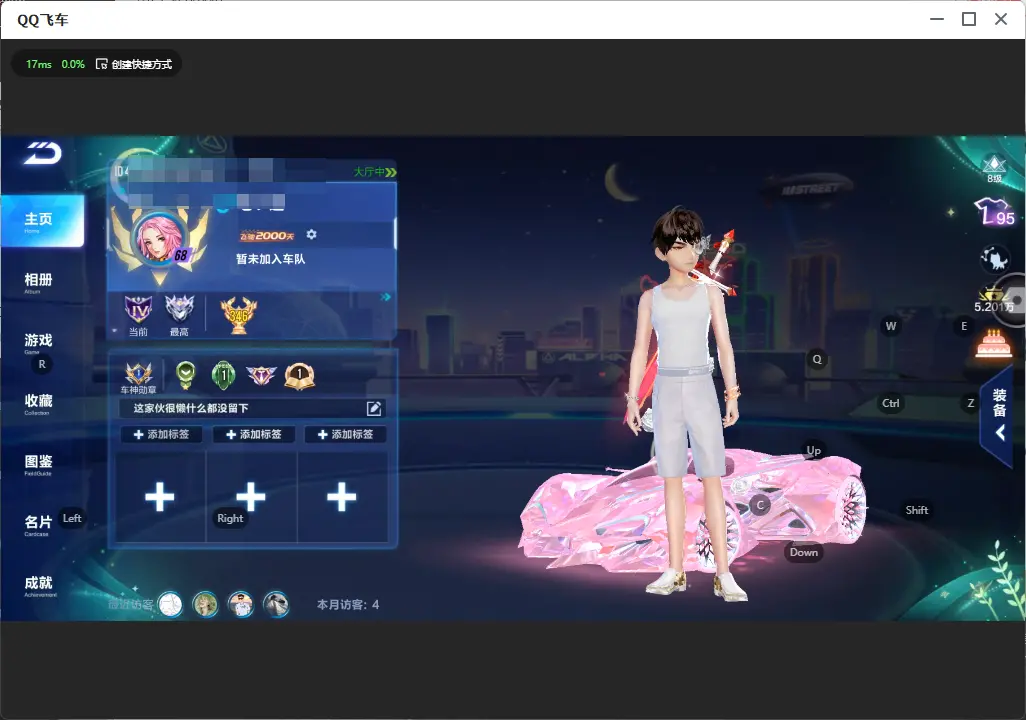Click the orange number 1 medal
The image size is (1026, 720).
click(x=300, y=375)
